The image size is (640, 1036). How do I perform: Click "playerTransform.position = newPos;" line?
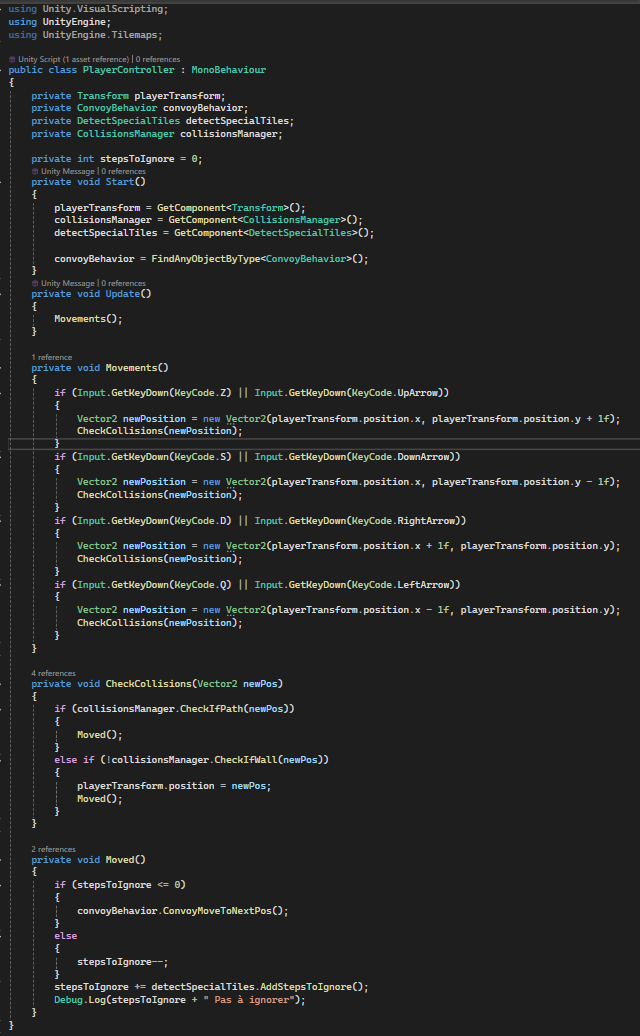pos(174,786)
